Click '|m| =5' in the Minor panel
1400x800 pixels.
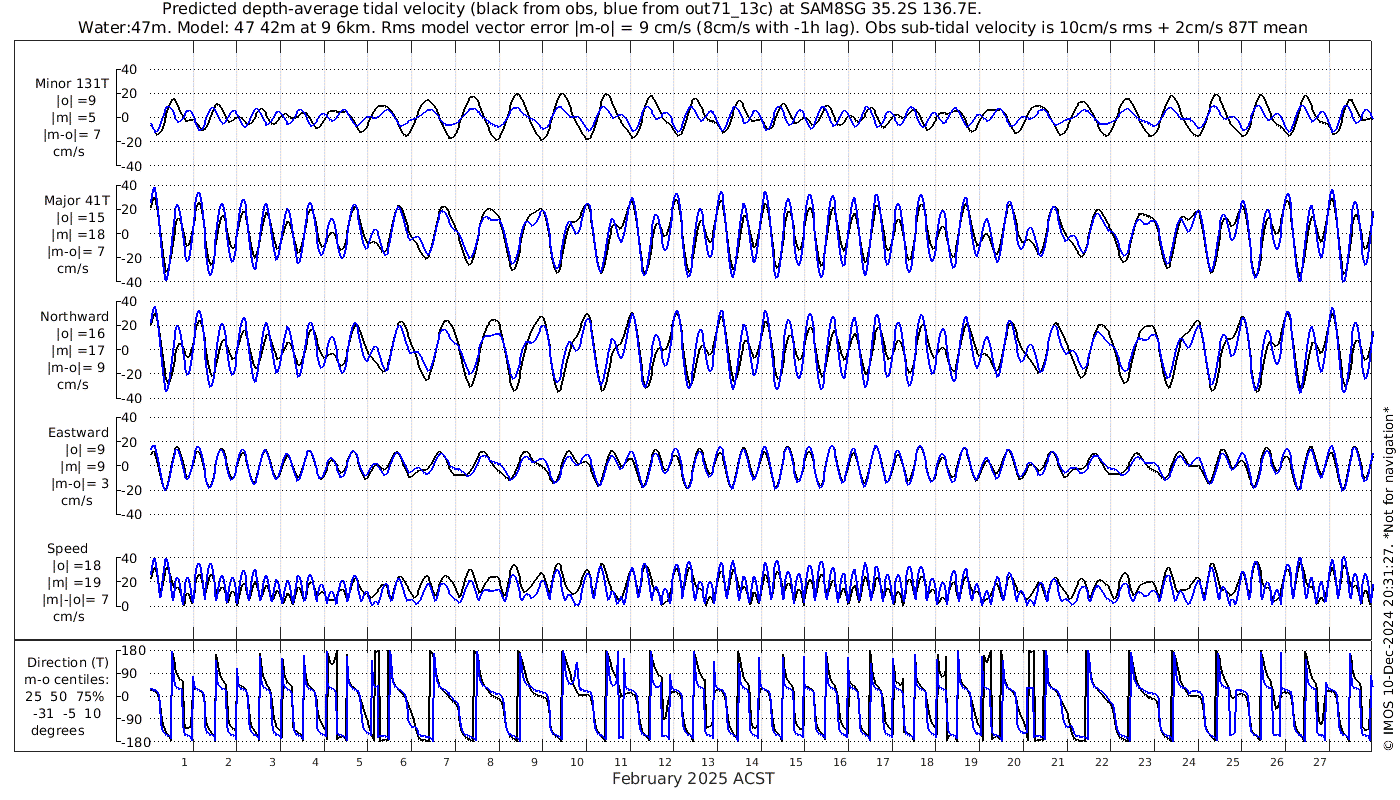(77, 118)
